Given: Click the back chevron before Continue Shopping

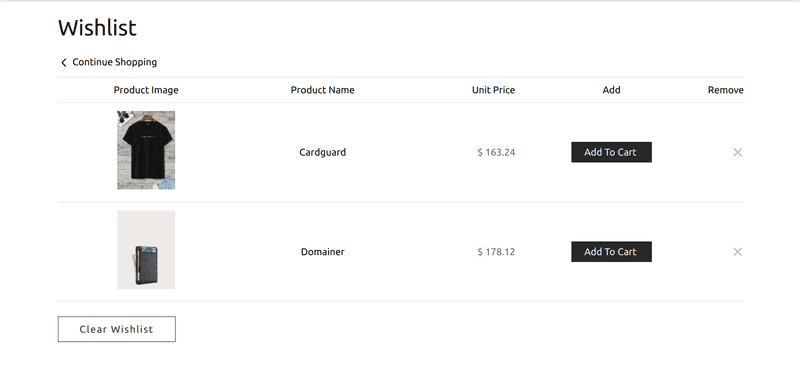Looking at the screenshot, I should click(x=64, y=62).
